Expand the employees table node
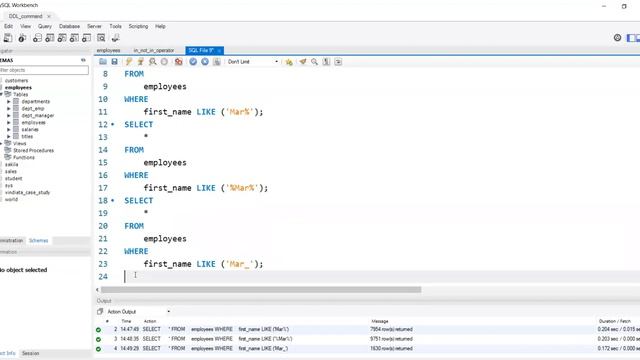This screenshot has width=640, height=360. (x=9, y=122)
